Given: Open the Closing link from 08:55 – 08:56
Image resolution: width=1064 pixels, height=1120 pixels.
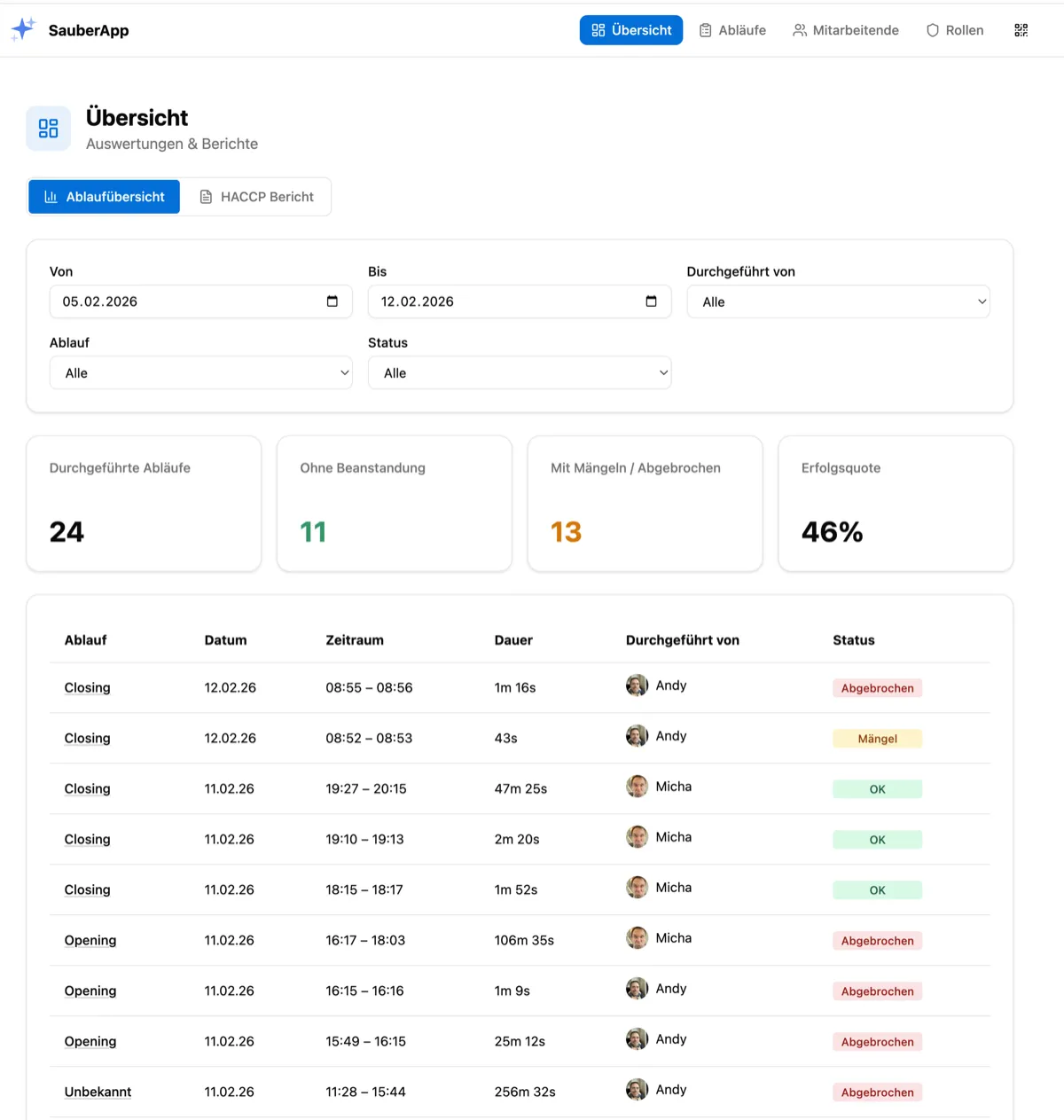Looking at the screenshot, I should tap(87, 688).
